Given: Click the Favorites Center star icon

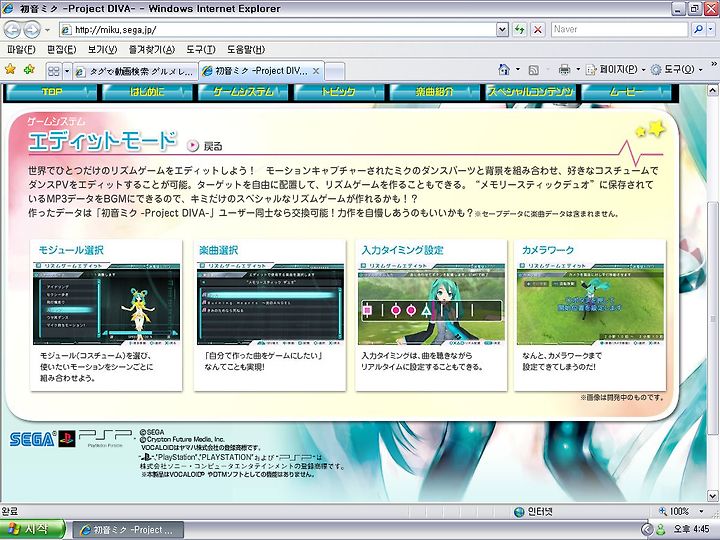Looking at the screenshot, I should [x=10, y=69].
